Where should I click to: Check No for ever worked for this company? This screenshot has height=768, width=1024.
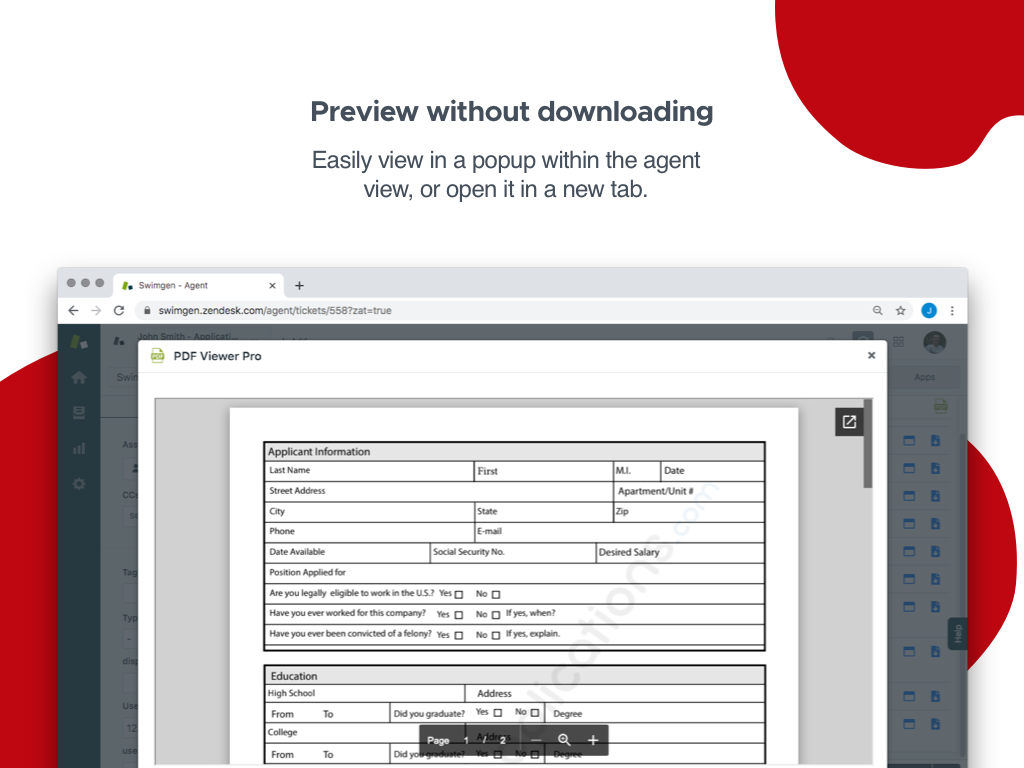click(494, 614)
